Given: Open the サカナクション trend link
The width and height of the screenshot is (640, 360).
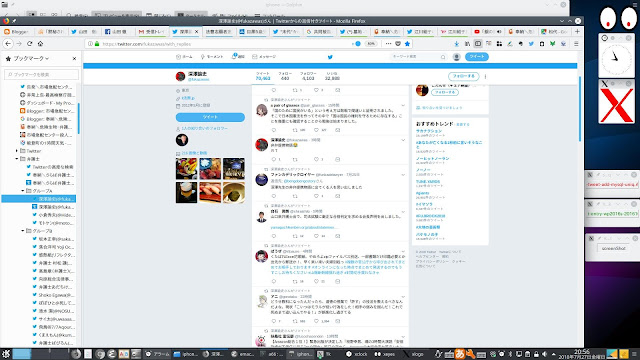Looking at the screenshot, I should pos(429,131).
